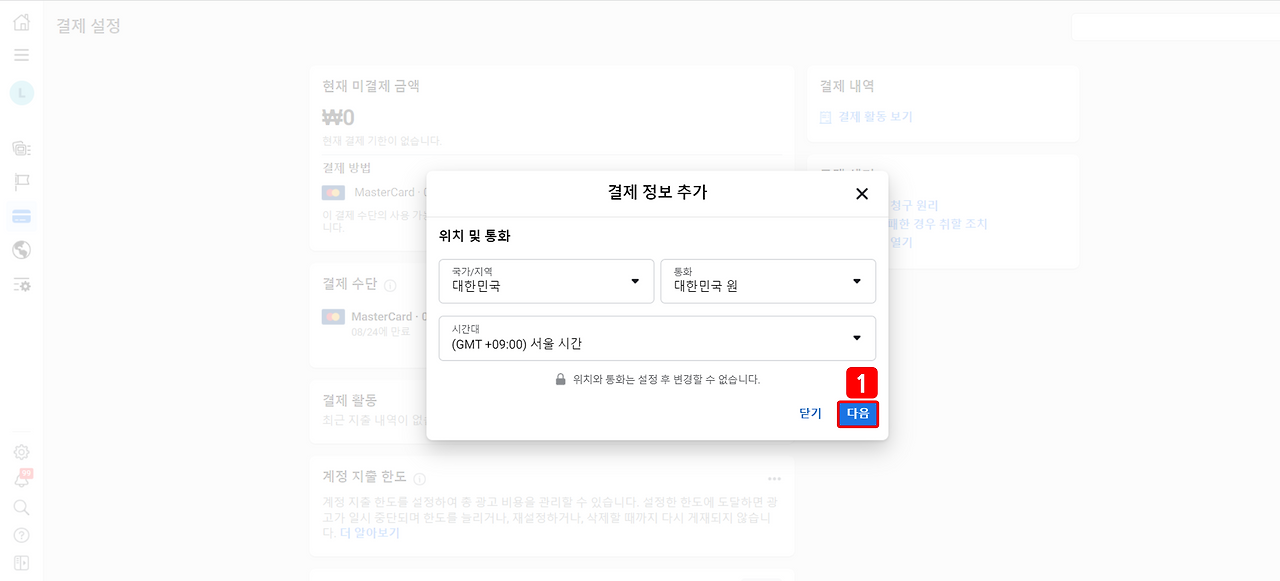The width and height of the screenshot is (1280, 581).
Task: Open the search icon in the sidebar
Action: (20, 507)
